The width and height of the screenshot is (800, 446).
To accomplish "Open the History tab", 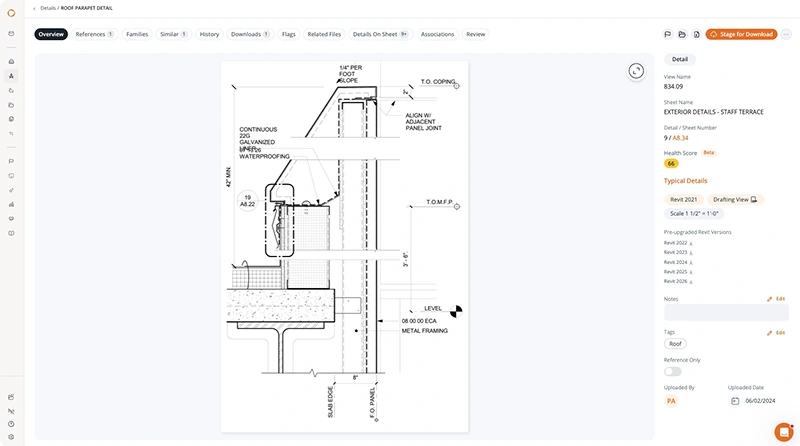I will (x=209, y=34).
